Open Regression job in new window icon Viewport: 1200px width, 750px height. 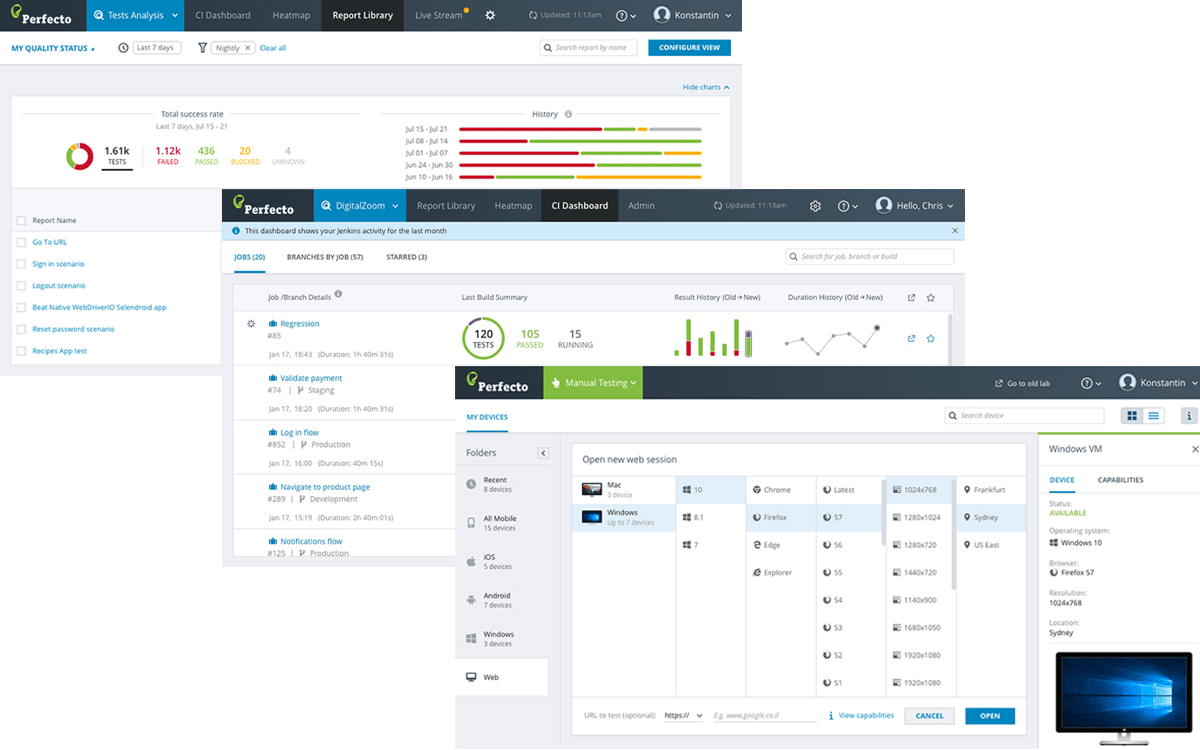(x=911, y=339)
